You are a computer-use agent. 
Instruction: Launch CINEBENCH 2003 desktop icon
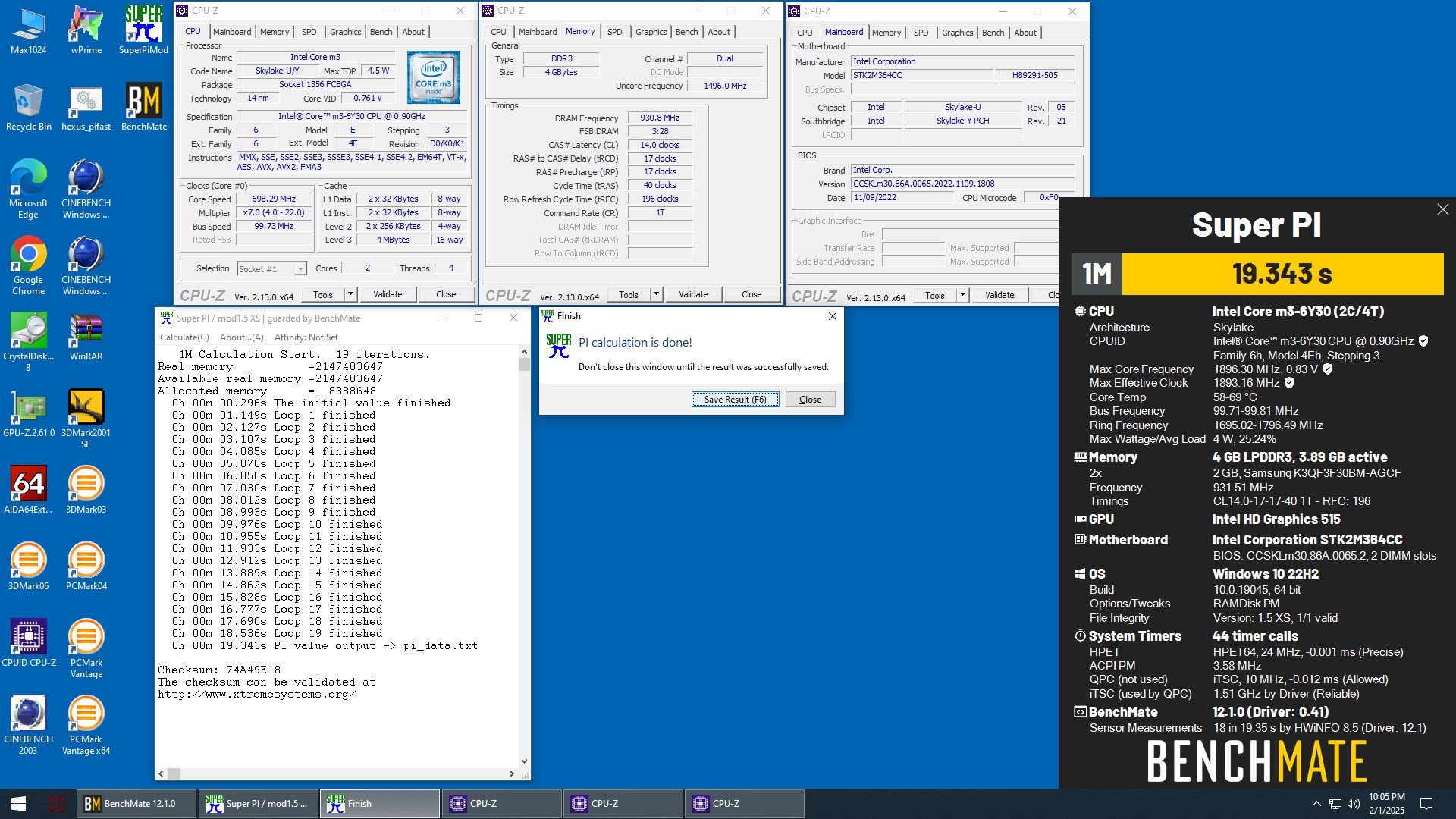click(28, 725)
